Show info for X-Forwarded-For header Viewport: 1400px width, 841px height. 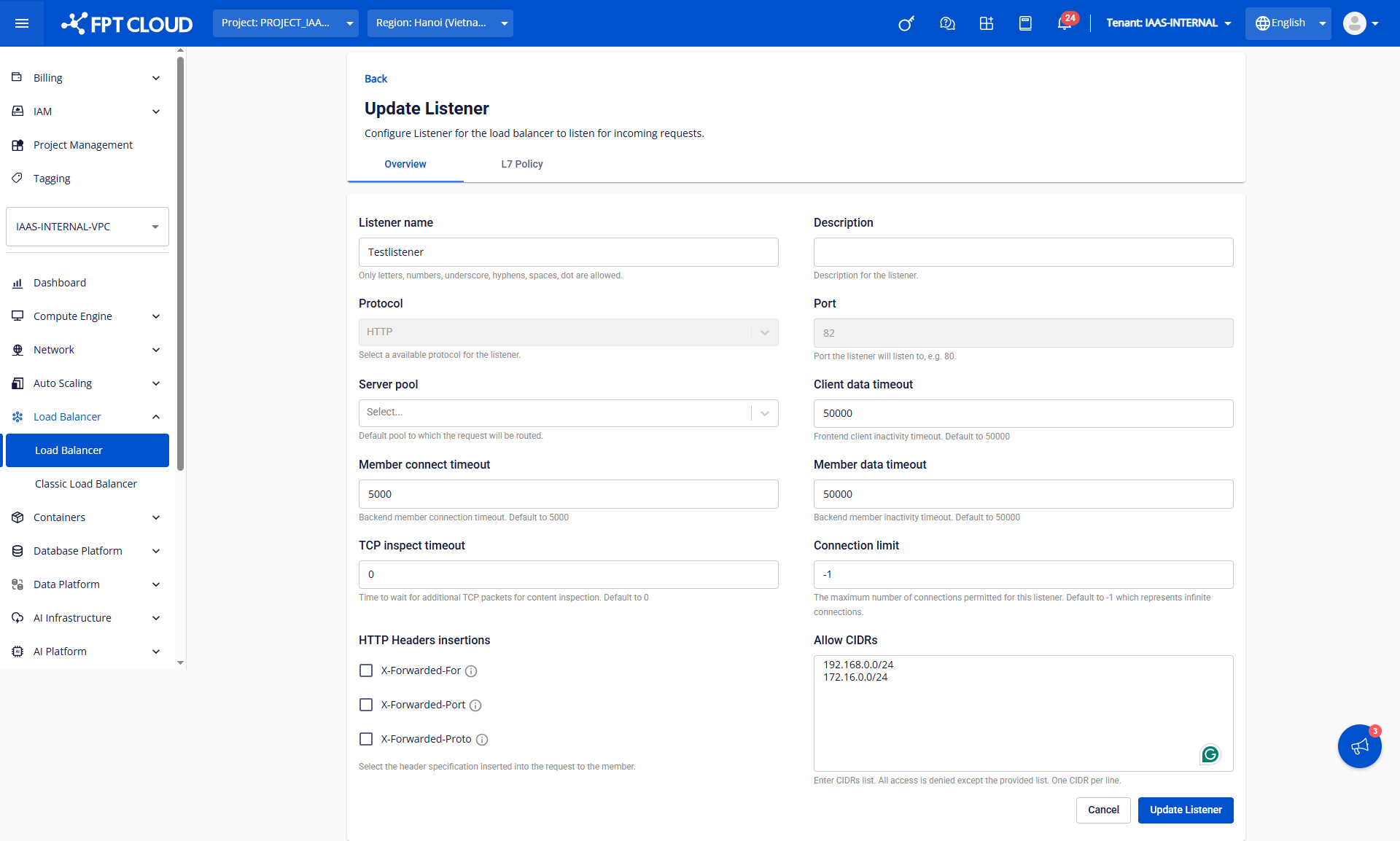[x=471, y=671]
